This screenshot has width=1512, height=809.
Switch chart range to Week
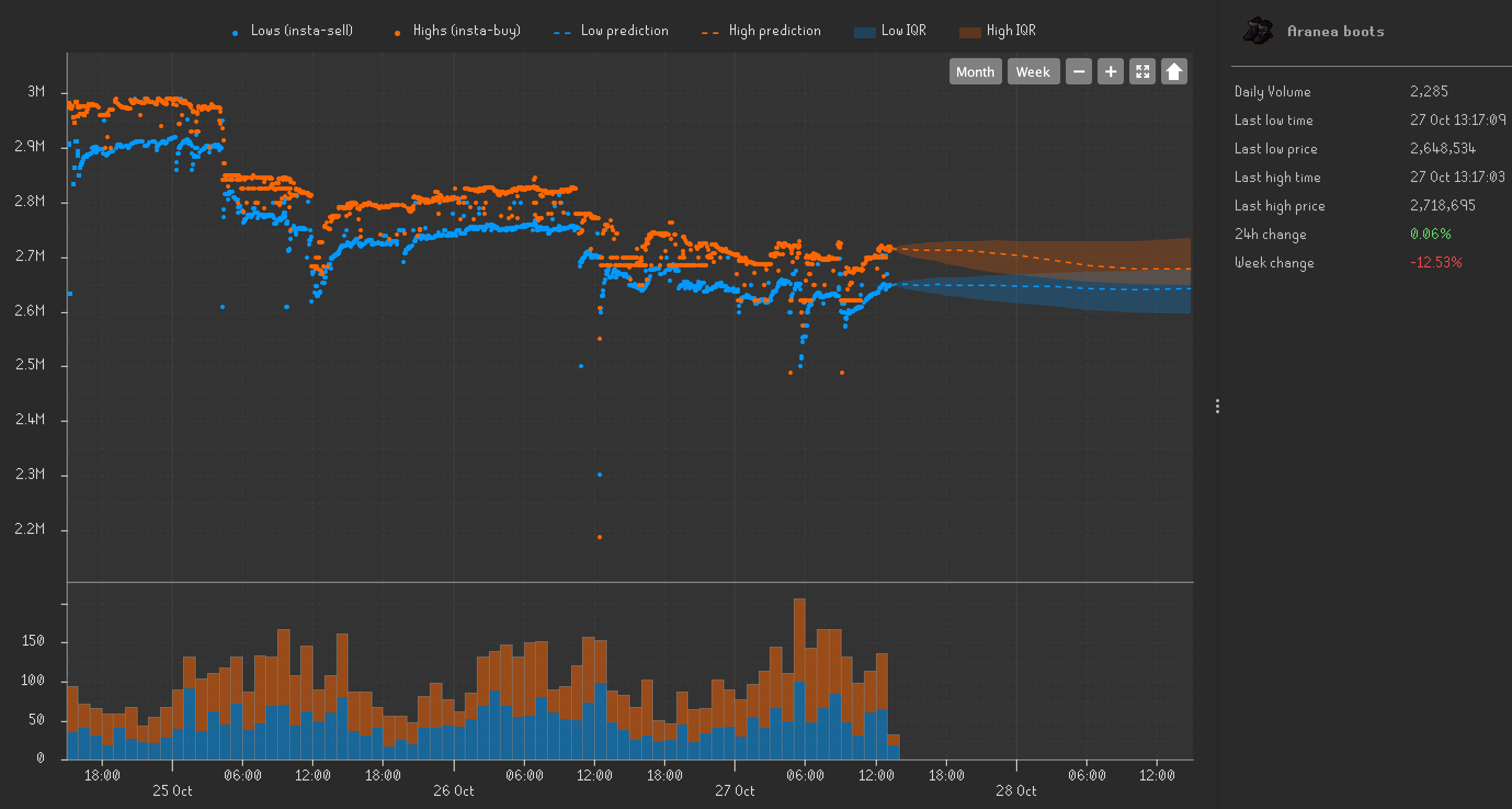click(x=1033, y=72)
